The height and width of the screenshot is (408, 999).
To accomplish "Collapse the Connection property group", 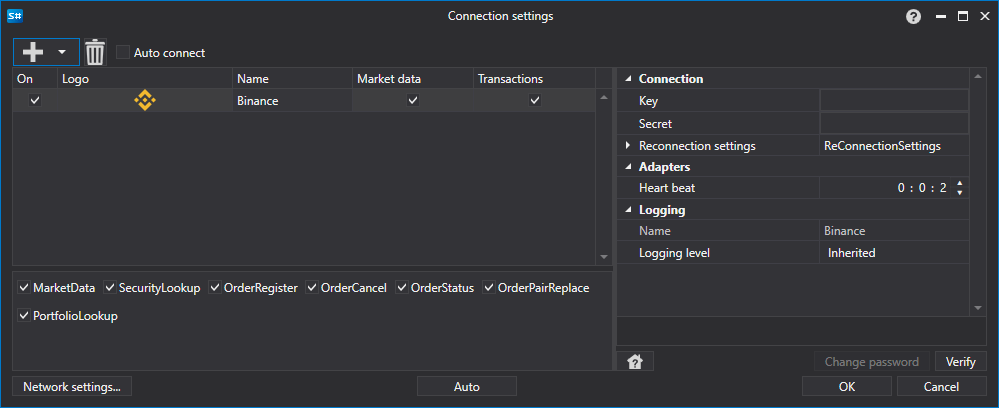I will tap(629, 79).
